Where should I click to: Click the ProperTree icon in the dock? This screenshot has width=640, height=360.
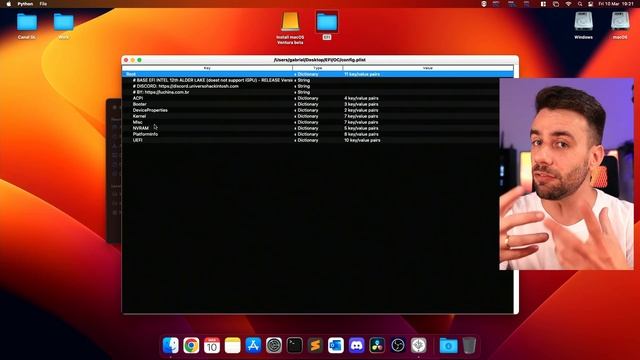tap(418, 345)
